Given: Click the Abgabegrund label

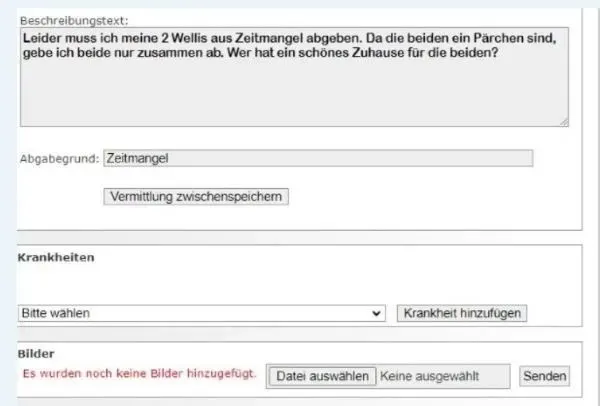Looking at the screenshot, I should (x=59, y=159).
